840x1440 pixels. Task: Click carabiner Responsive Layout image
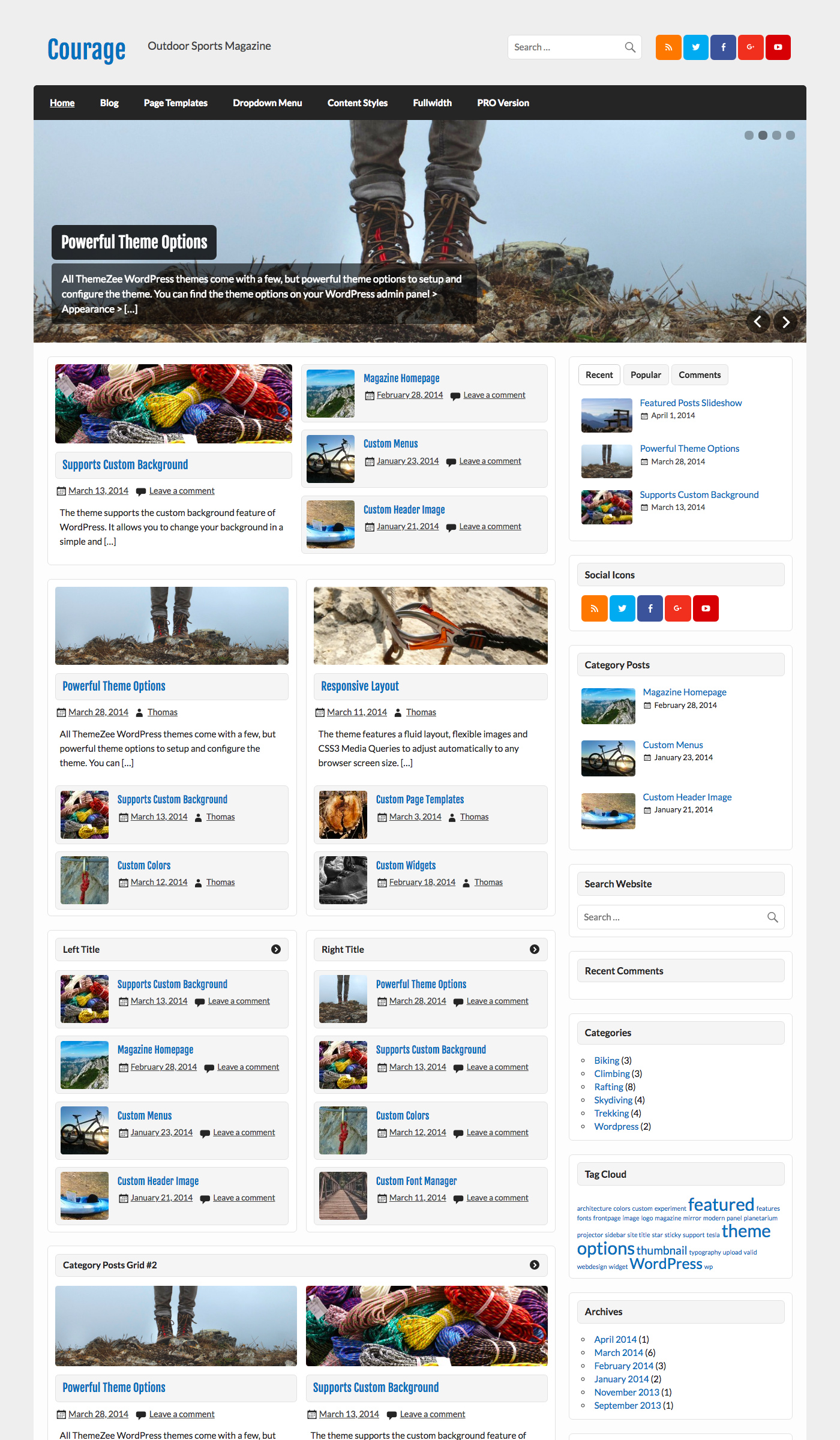point(431,626)
